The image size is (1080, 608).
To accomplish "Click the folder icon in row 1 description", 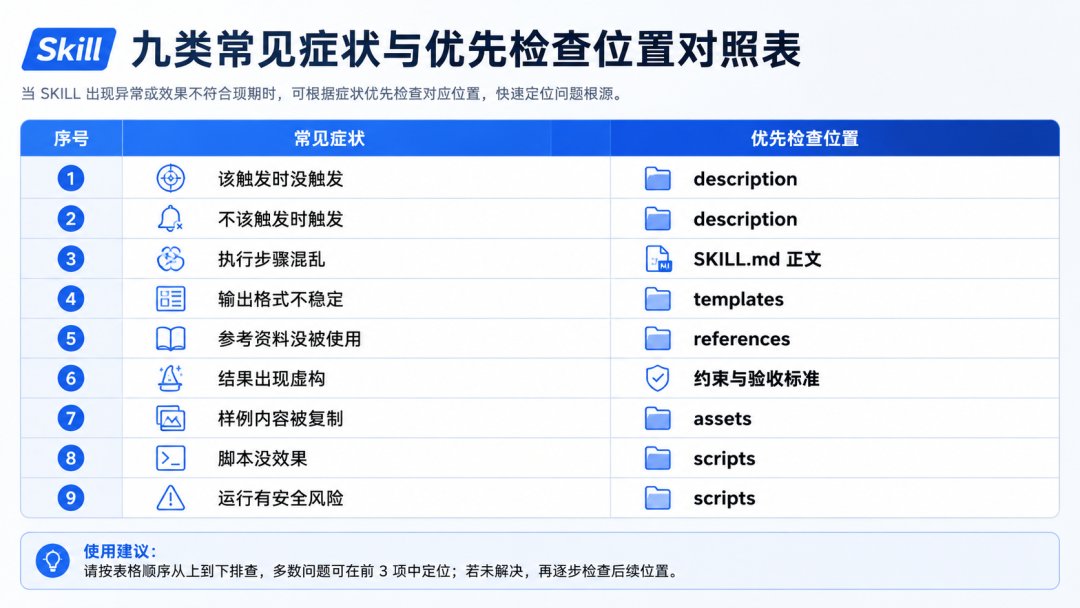I will (x=658, y=179).
